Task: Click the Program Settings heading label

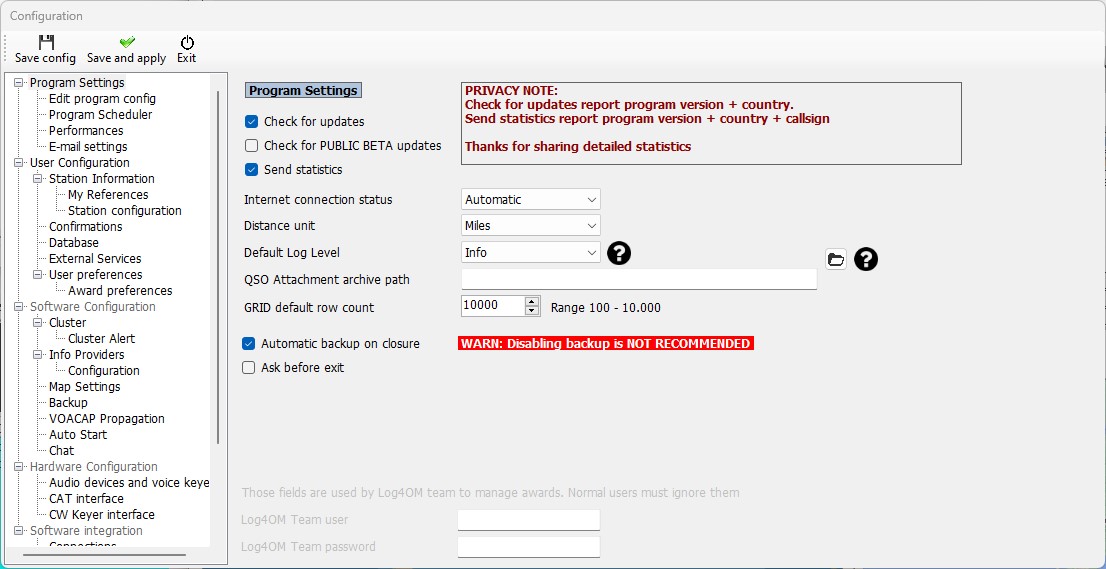Action: (303, 91)
